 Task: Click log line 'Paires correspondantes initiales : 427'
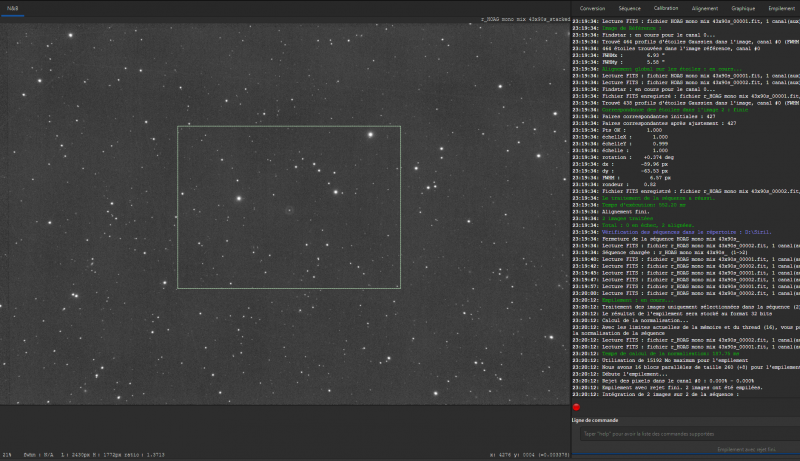[x=659, y=116]
